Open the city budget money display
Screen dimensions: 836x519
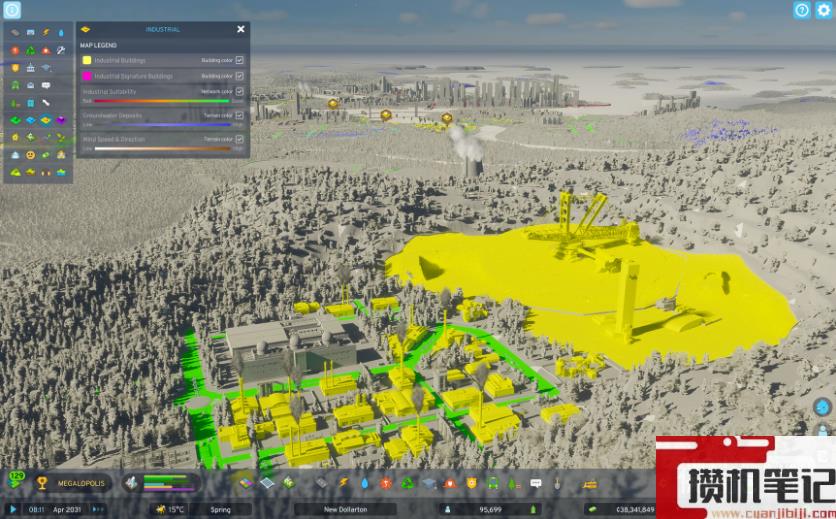620,509
